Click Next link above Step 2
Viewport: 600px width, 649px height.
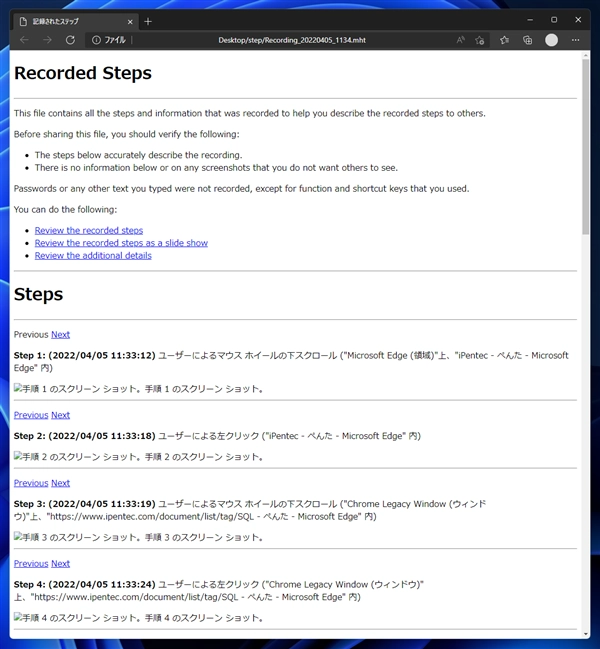coord(60,415)
